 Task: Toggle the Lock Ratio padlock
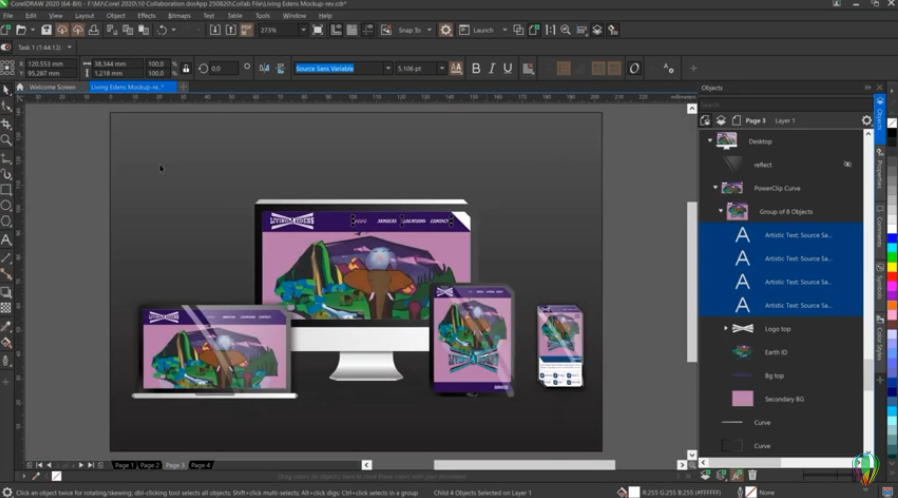186,68
